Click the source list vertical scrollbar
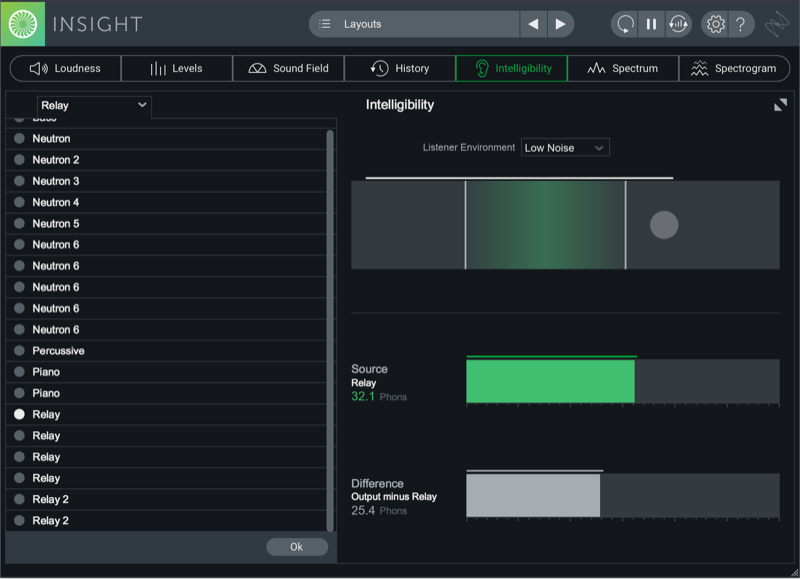Image resolution: width=800 pixels, height=579 pixels. point(330,331)
